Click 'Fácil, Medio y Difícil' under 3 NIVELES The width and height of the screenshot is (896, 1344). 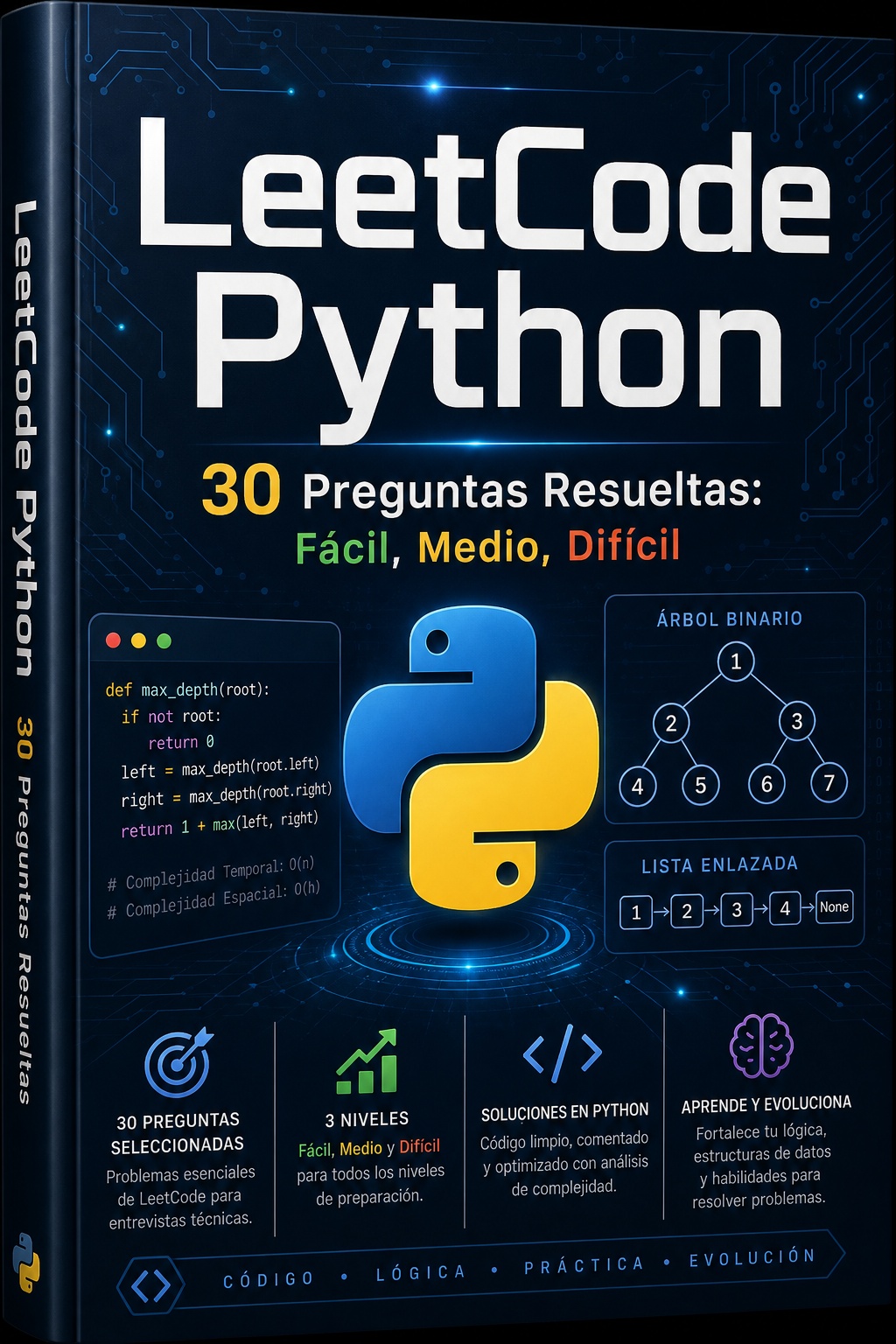(369, 1148)
